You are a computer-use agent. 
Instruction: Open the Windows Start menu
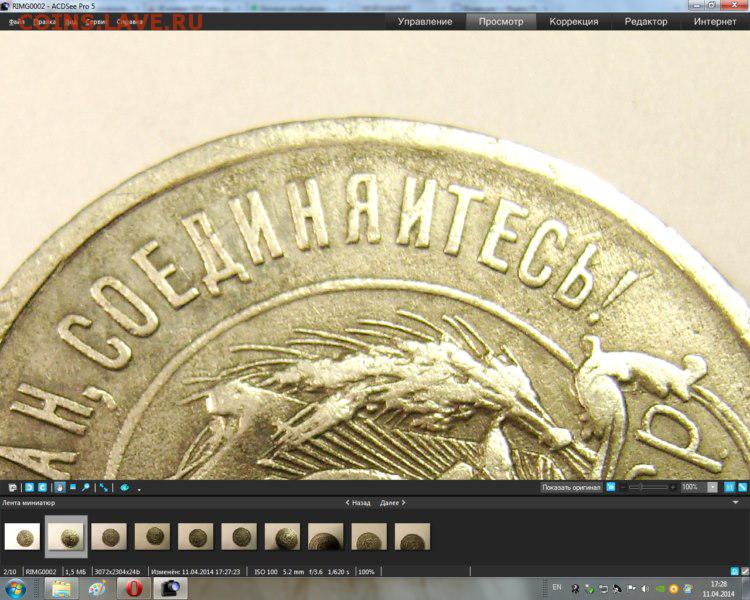click(x=16, y=589)
